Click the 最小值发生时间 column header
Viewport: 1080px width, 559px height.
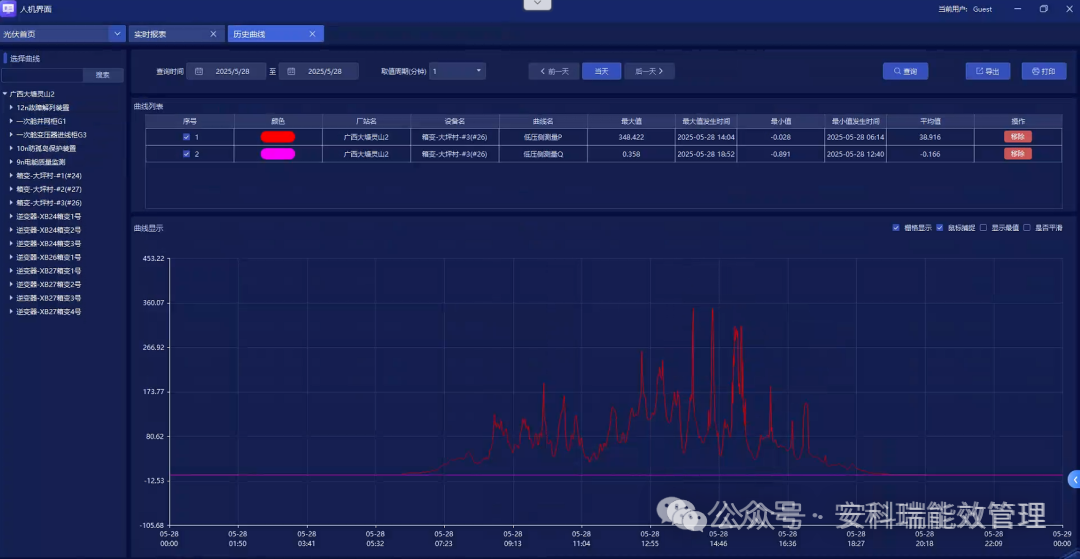[x=855, y=121]
